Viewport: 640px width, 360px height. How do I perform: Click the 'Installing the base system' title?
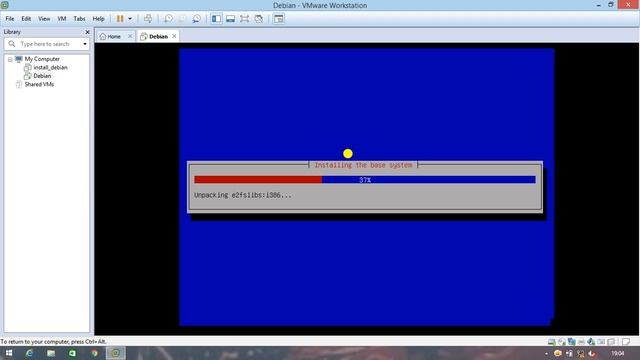click(x=363, y=165)
